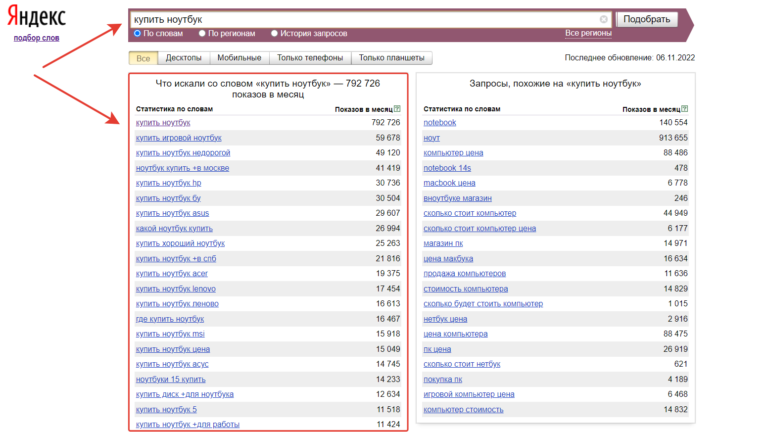Open the 'купить ноутбук asus' link
768x432 pixels.
172,213
